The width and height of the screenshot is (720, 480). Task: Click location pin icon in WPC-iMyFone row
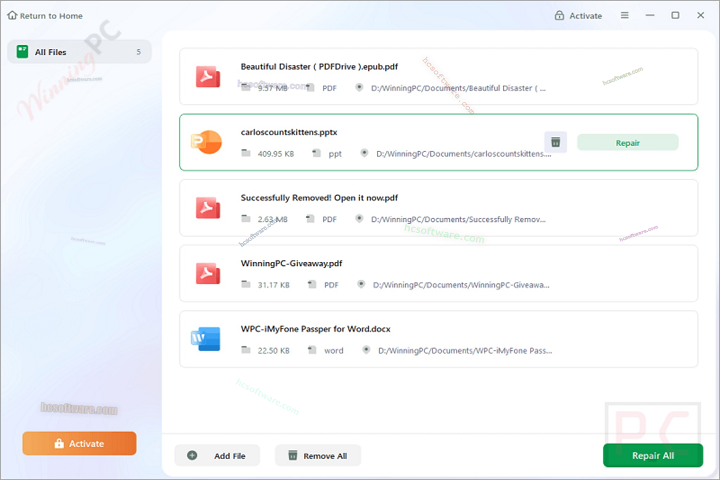tap(366, 350)
